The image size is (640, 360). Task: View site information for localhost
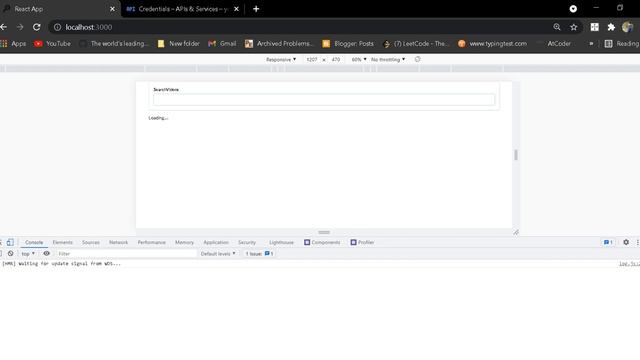click(x=58, y=27)
